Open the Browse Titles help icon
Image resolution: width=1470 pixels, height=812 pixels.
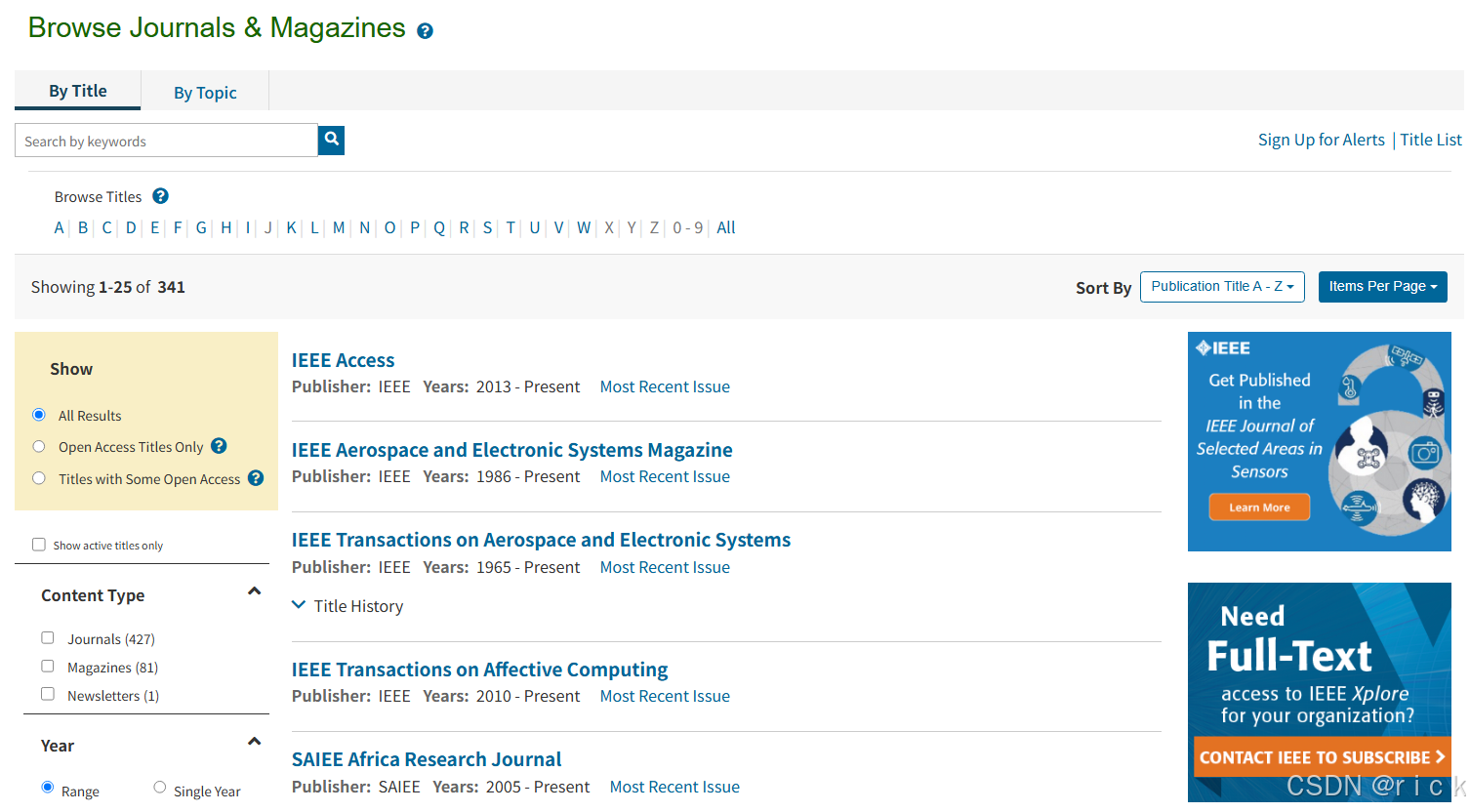coord(161,196)
